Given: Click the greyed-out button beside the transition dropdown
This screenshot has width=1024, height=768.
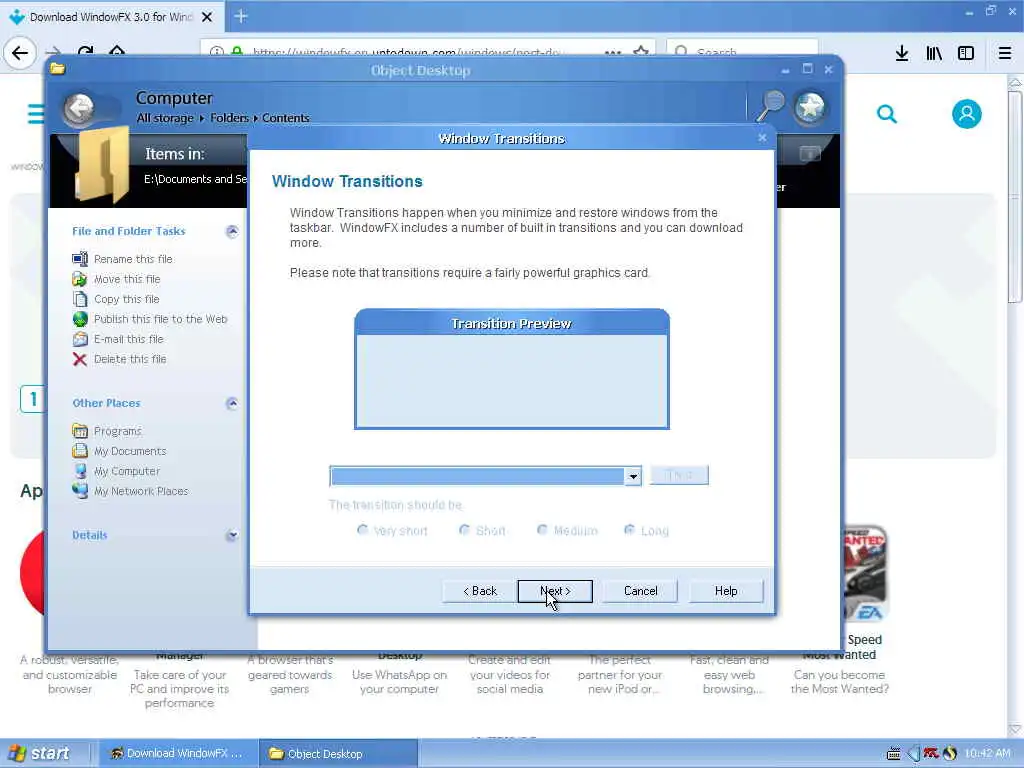Looking at the screenshot, I should tap(679, 475).
